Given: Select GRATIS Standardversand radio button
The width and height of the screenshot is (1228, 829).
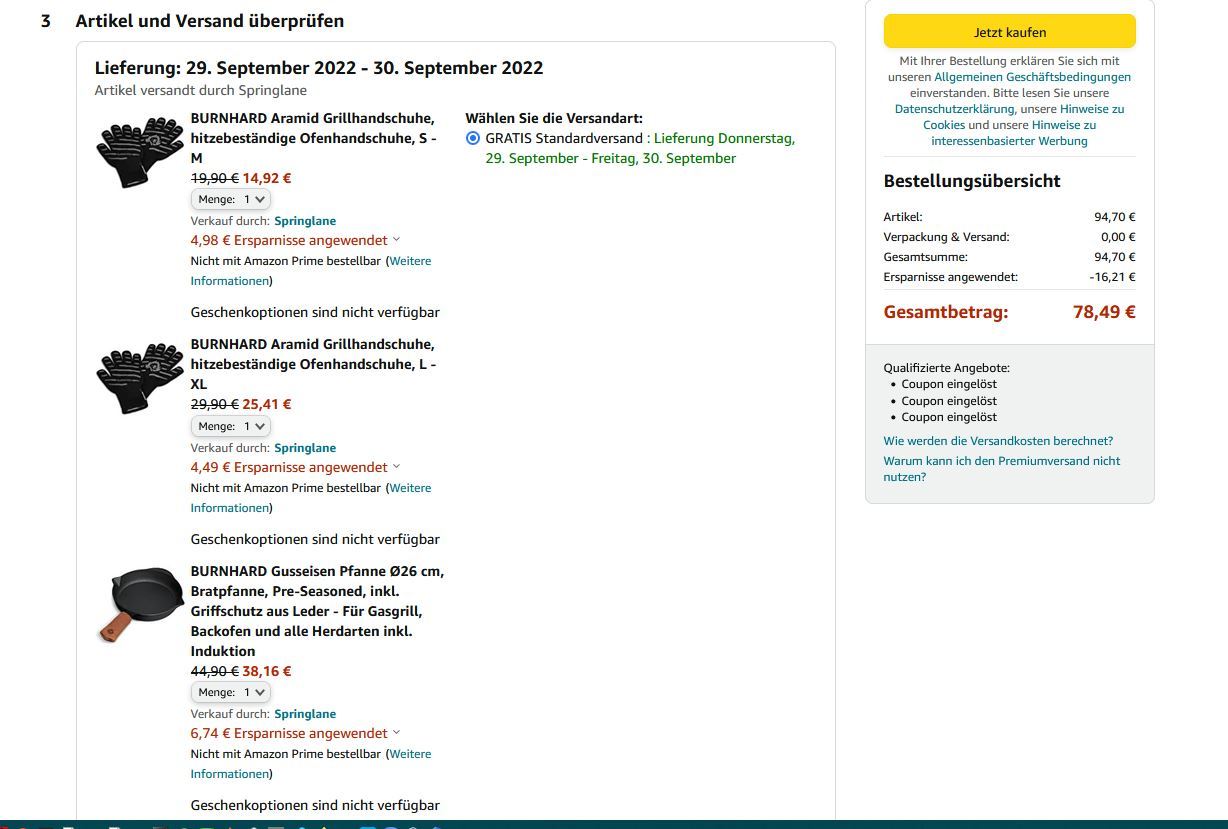Looking at the screenshot, I should pos(473,138).
